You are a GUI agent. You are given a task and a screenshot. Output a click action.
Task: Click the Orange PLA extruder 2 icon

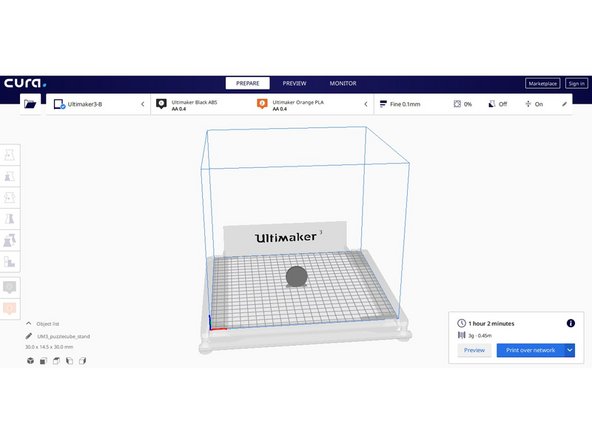pyautogui.click(x=262, y=104)
